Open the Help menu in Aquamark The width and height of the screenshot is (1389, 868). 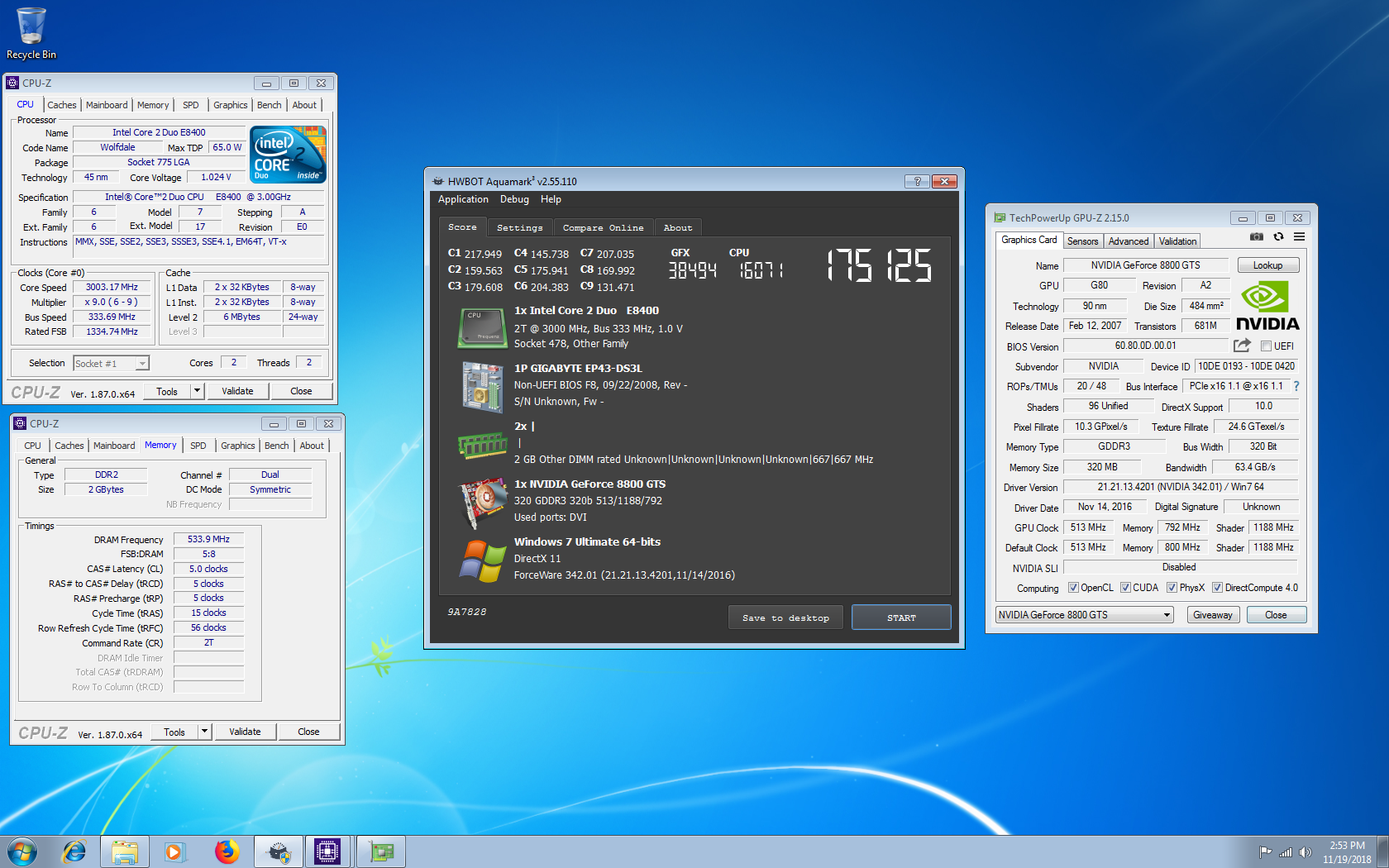pos(551,199)
